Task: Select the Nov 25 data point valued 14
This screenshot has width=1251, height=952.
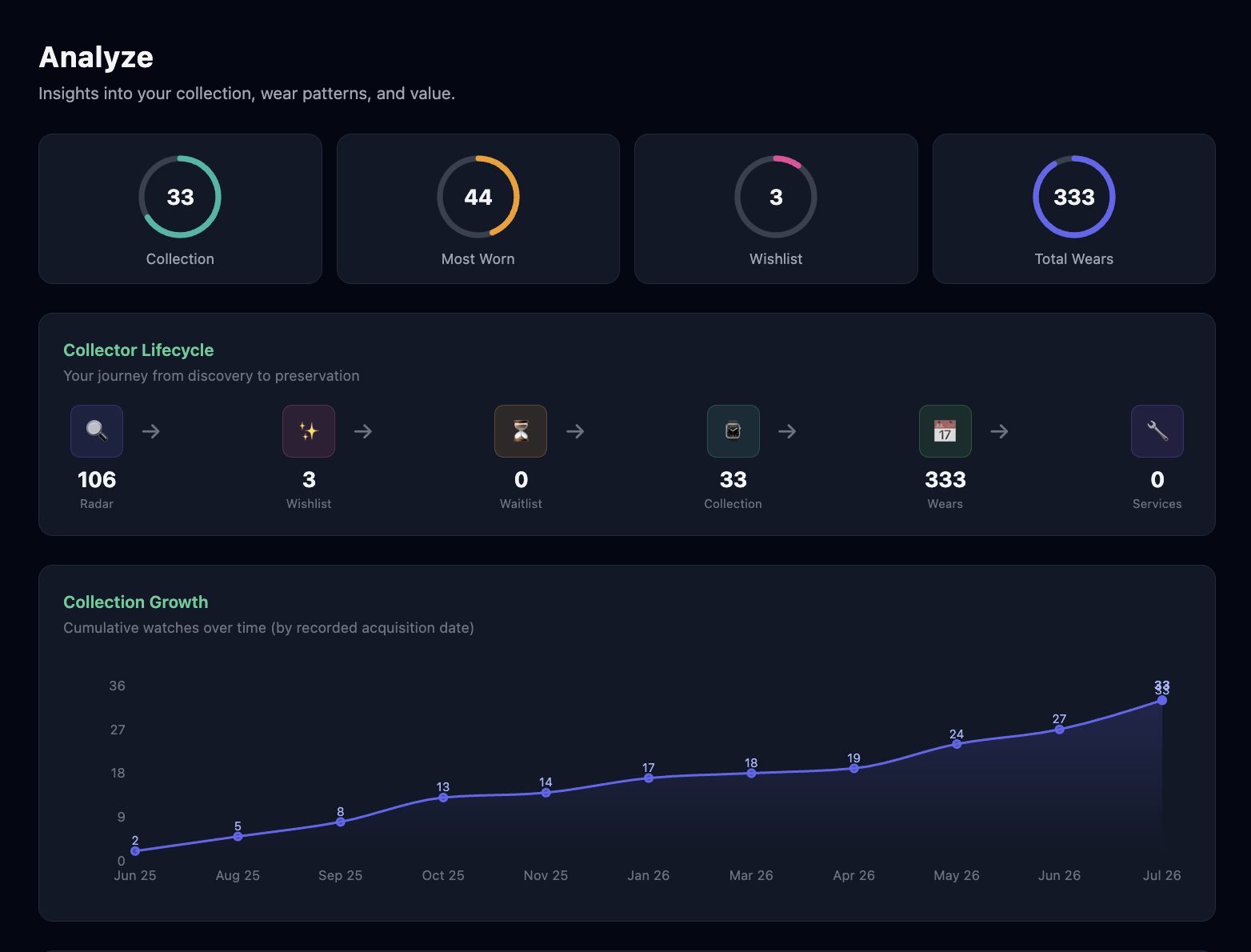Action: pyautogui.click(x=546, y=793)
